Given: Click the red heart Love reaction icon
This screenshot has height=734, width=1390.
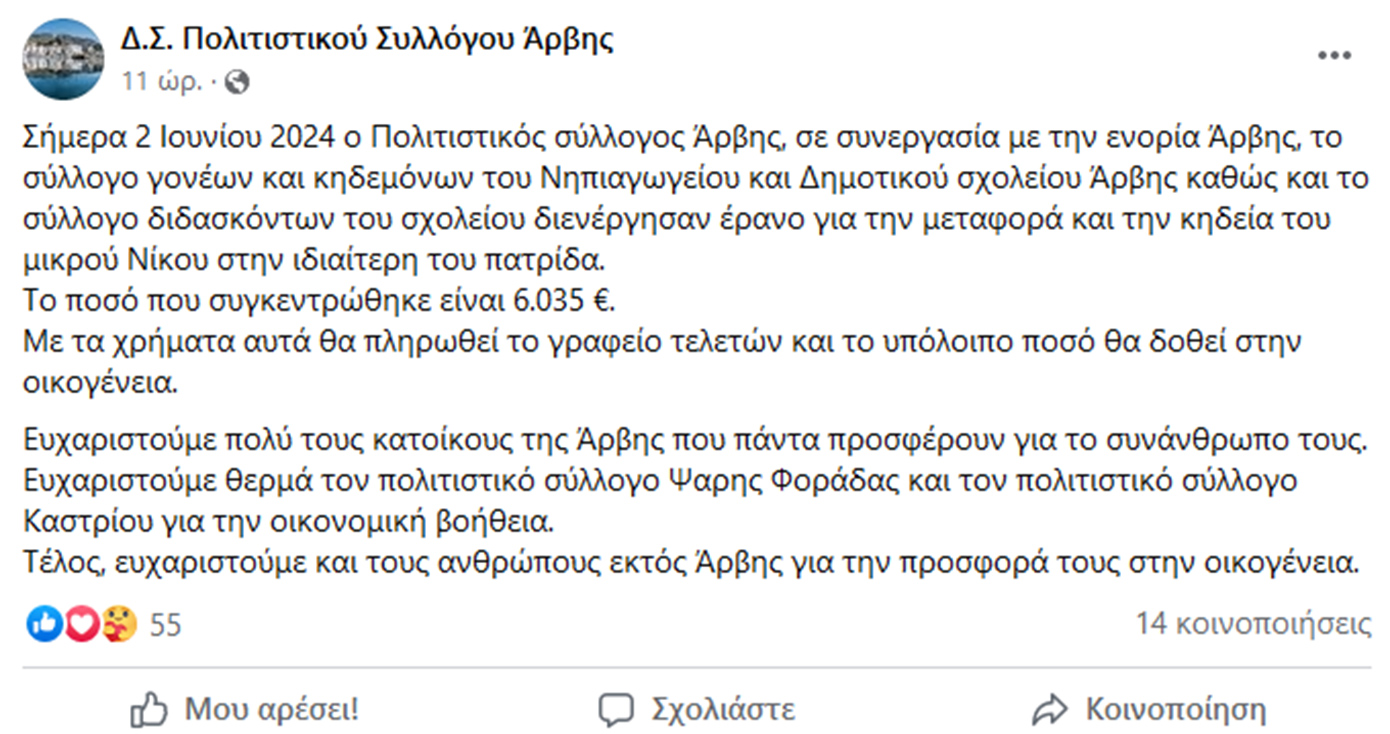Looking at the screenshot, I should (x=82, y=625).
